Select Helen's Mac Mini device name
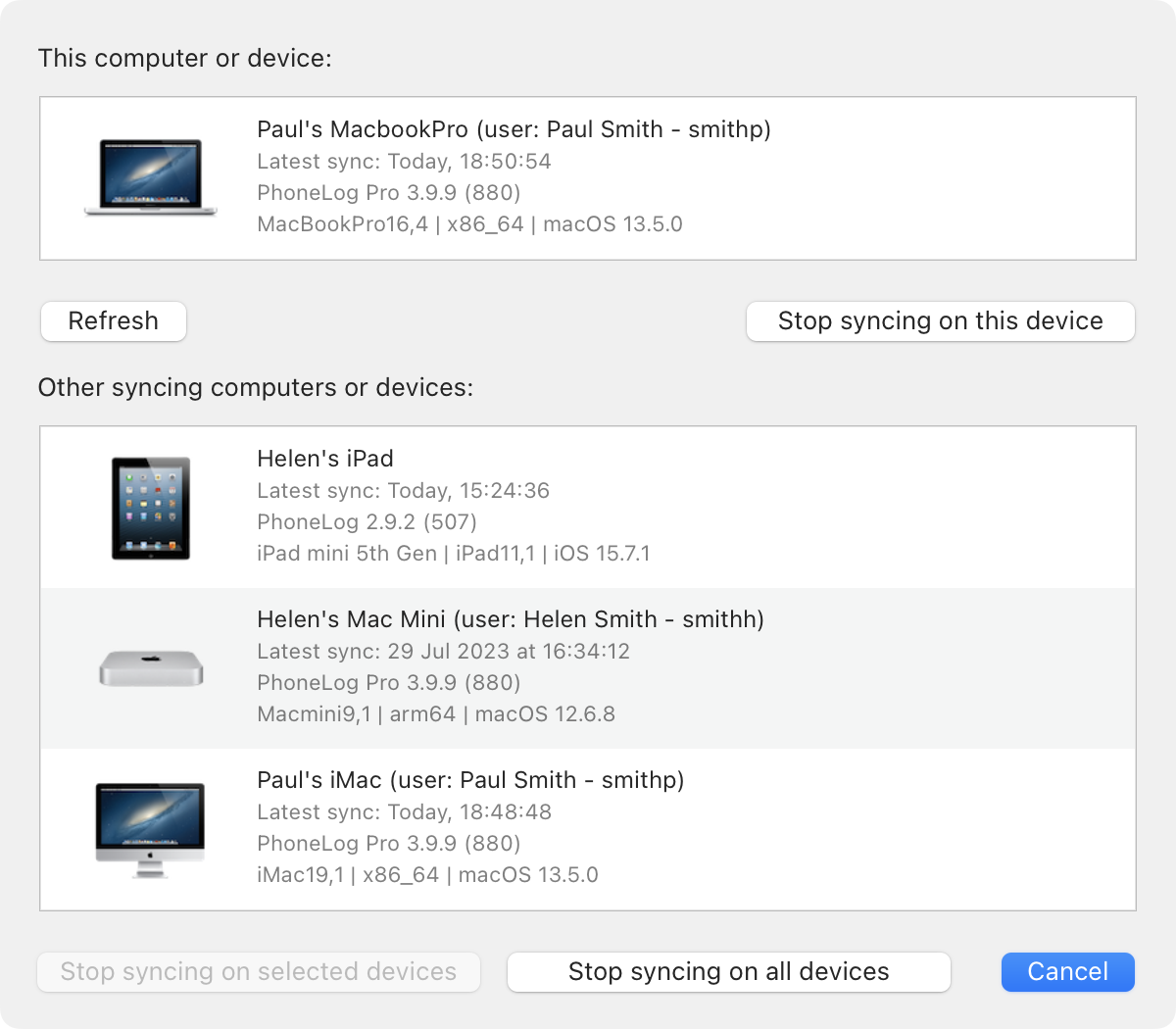The height and width of the screenshot is (1029, 1176). click(x=511, y=619)
